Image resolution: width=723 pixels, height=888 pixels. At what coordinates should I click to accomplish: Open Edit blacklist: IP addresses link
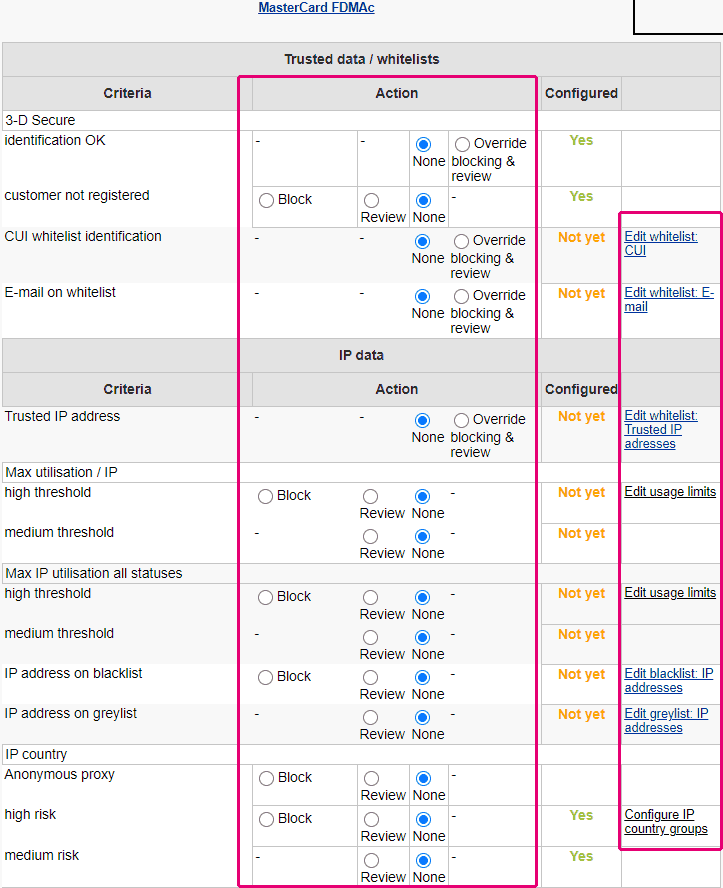click(668, 680)
